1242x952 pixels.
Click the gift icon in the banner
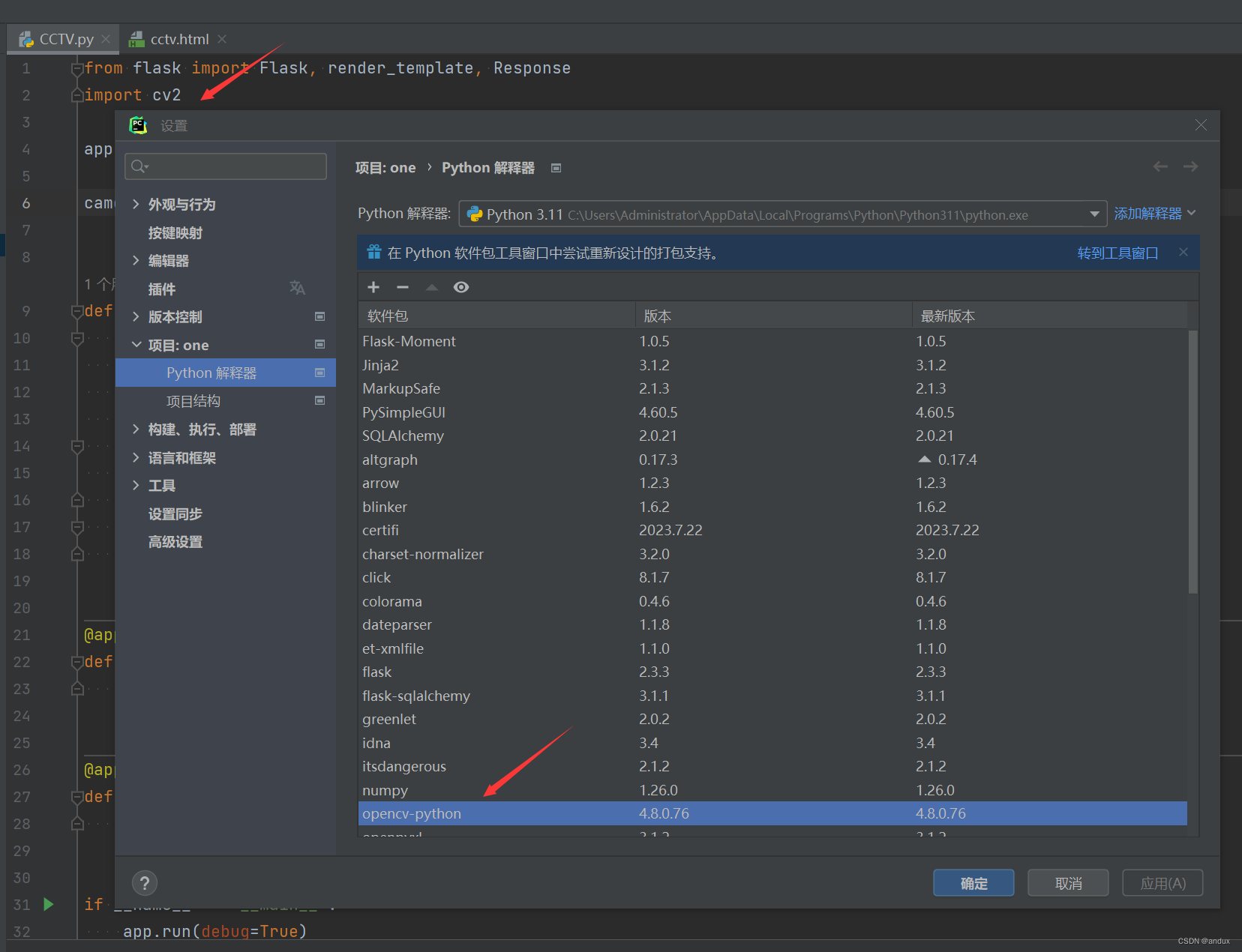click(x=373, y=252)
